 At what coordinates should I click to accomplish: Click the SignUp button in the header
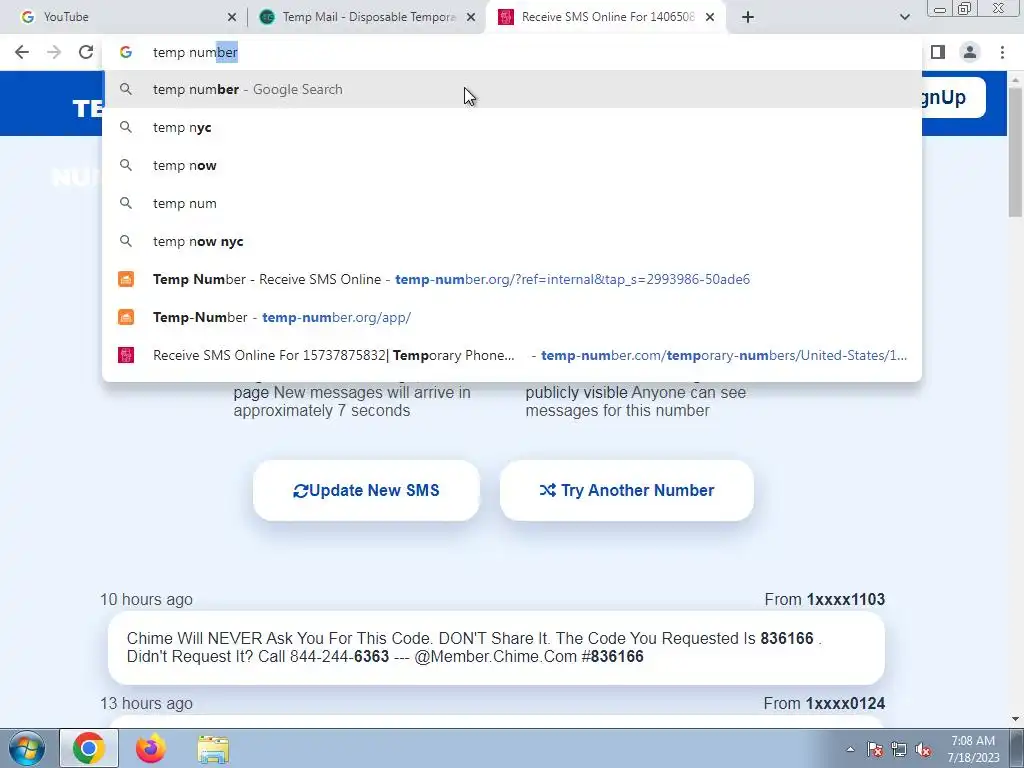coord(953,97)
